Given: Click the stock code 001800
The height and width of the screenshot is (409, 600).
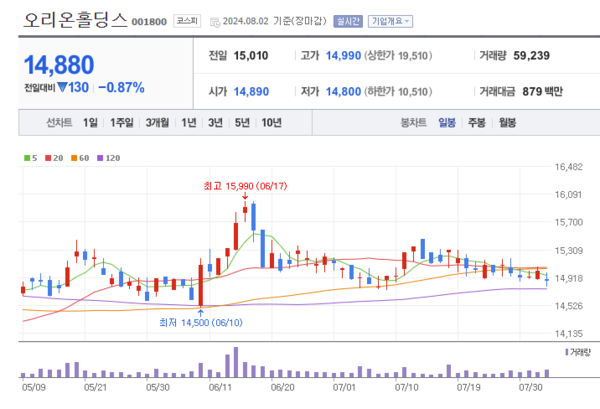Looking at the screenshot, I should tap(149, 22).
